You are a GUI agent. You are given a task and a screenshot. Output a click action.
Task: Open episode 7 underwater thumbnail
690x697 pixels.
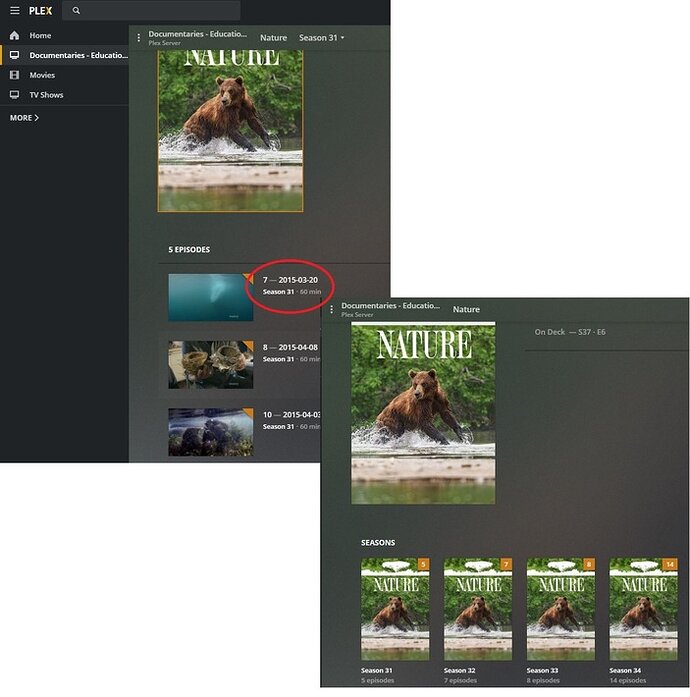coord(211,297)
